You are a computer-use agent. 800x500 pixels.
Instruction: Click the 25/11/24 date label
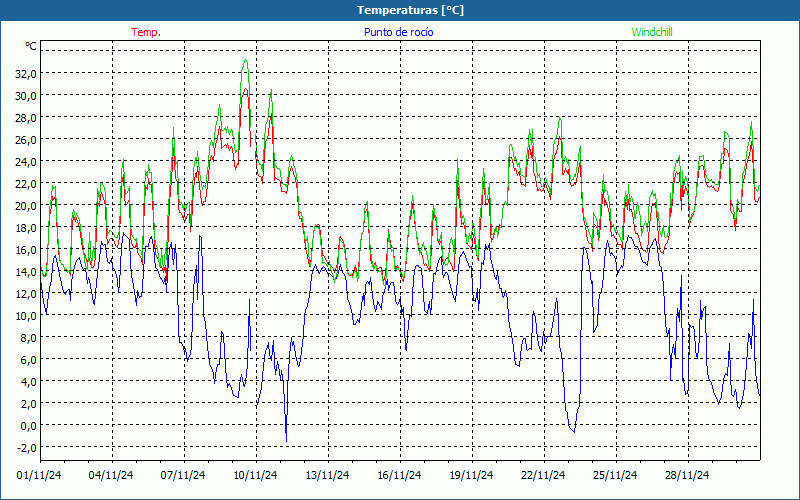[x=615, y=476]
